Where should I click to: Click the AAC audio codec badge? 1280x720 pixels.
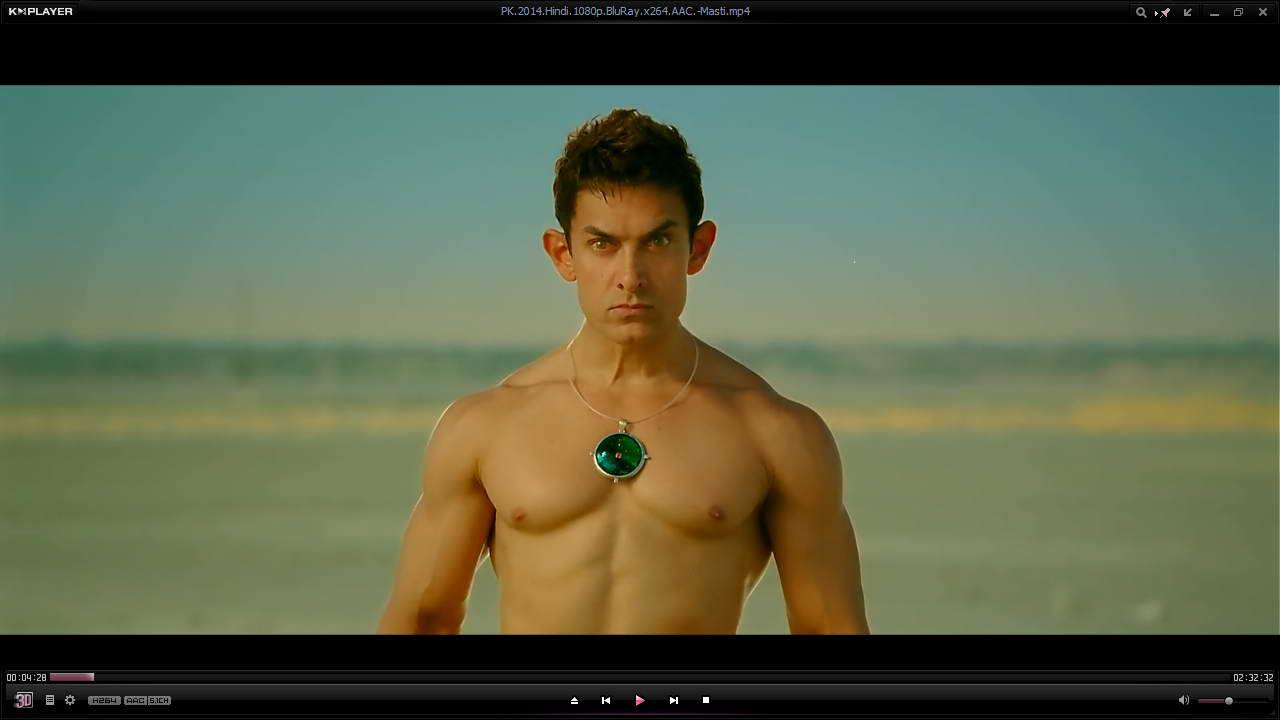click(135, 700)
